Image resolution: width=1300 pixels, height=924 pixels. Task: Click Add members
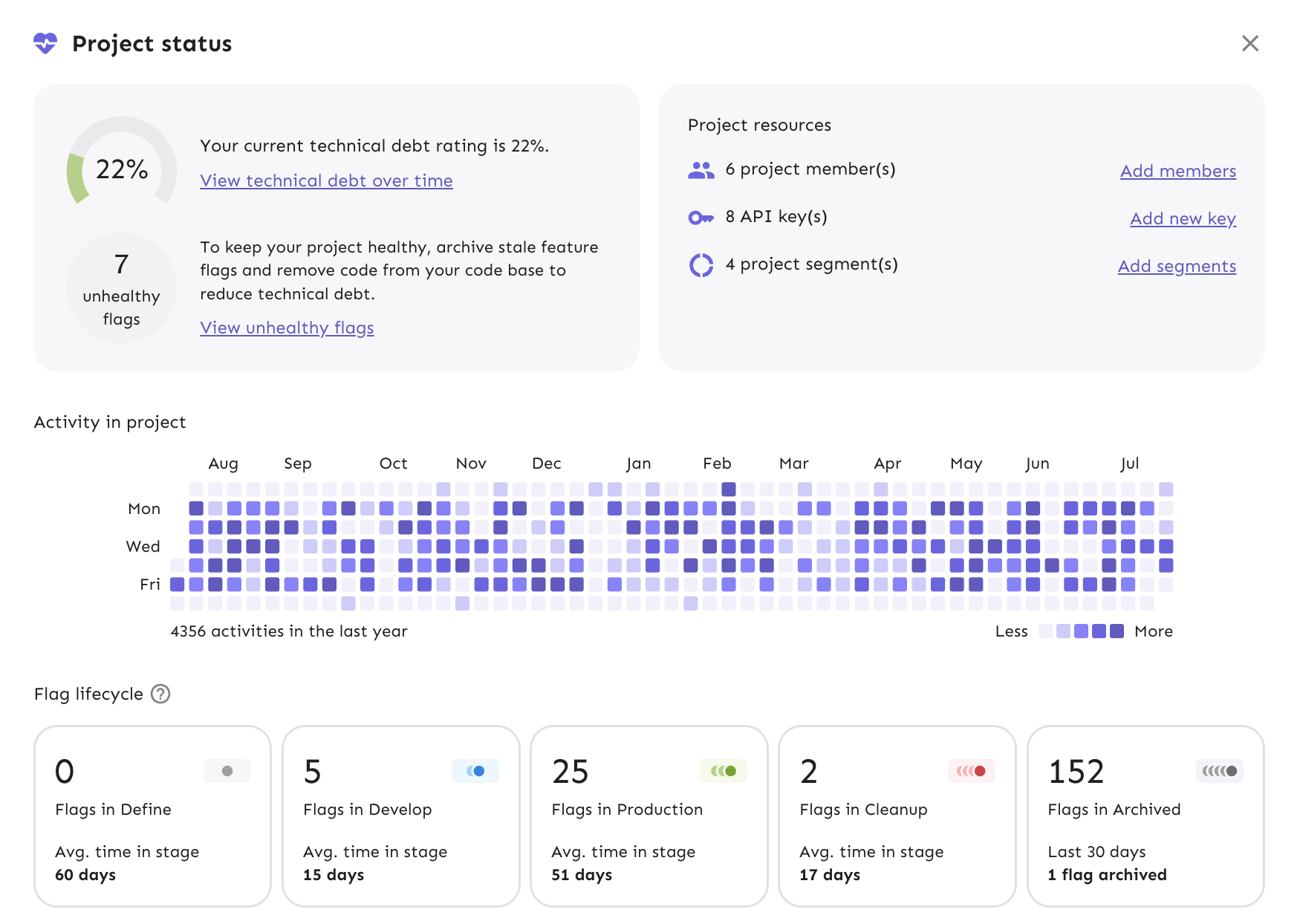pyautogui.click(x=1177, y=171)
